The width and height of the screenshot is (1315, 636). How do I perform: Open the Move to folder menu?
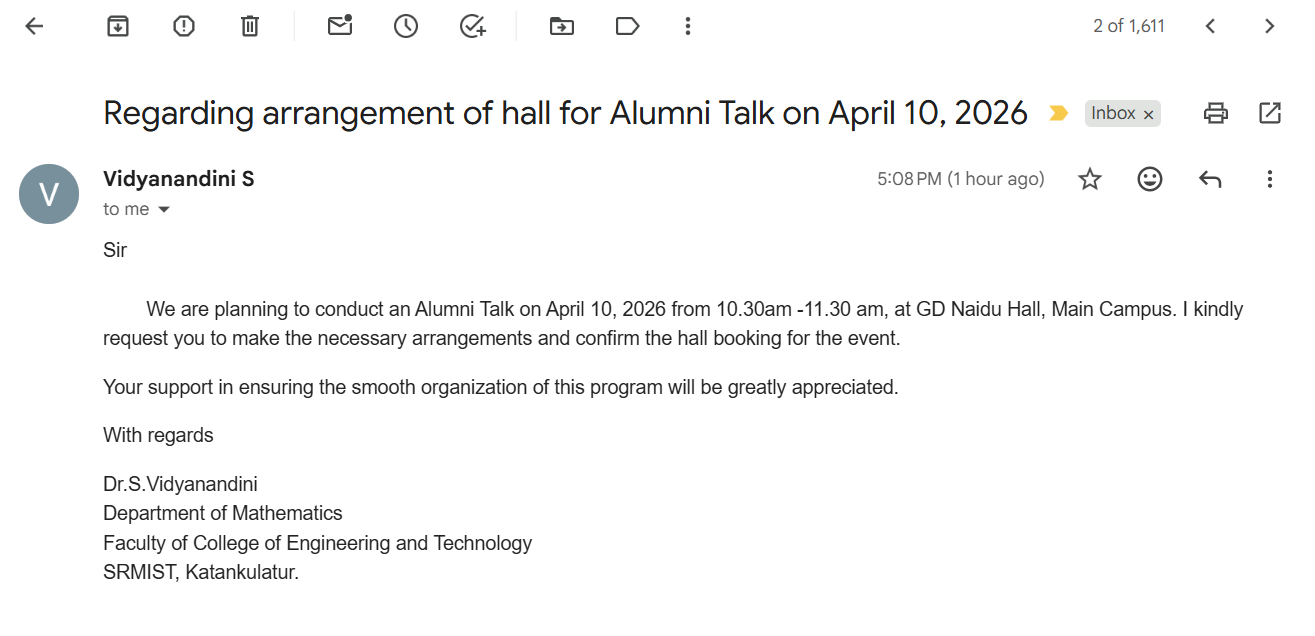tap(562, 27)
